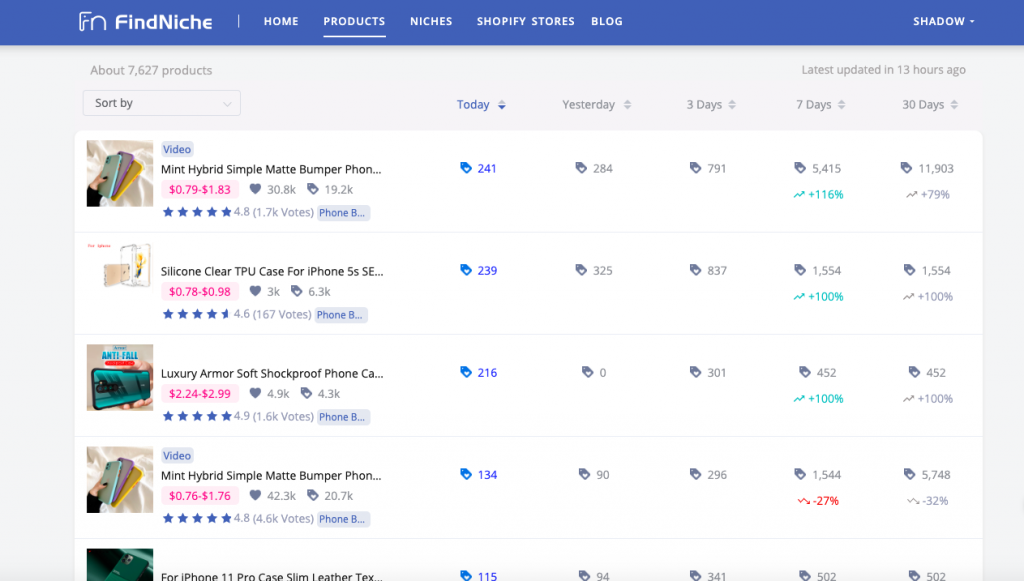Click the 7-day trend arrow beside +116%
The width and height of the screenshot is (1024, 581).
[x=799, y=195]
